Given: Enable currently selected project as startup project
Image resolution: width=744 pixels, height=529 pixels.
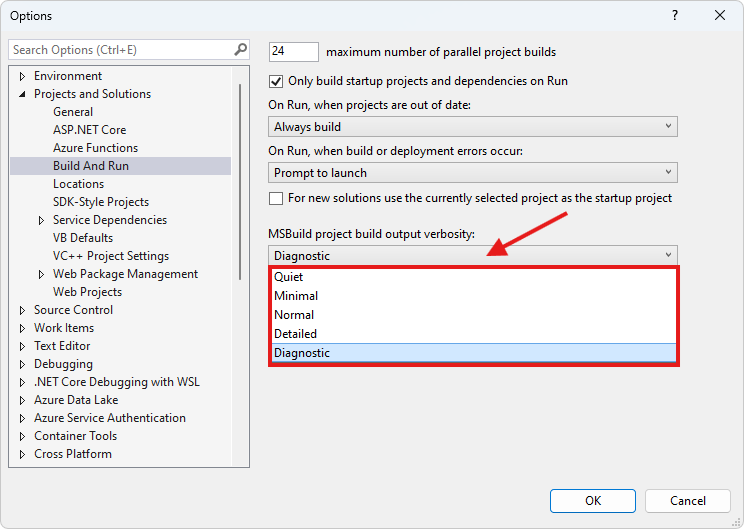Looking at the screenshot, I should pyautogui.click(x=276, y=198).
